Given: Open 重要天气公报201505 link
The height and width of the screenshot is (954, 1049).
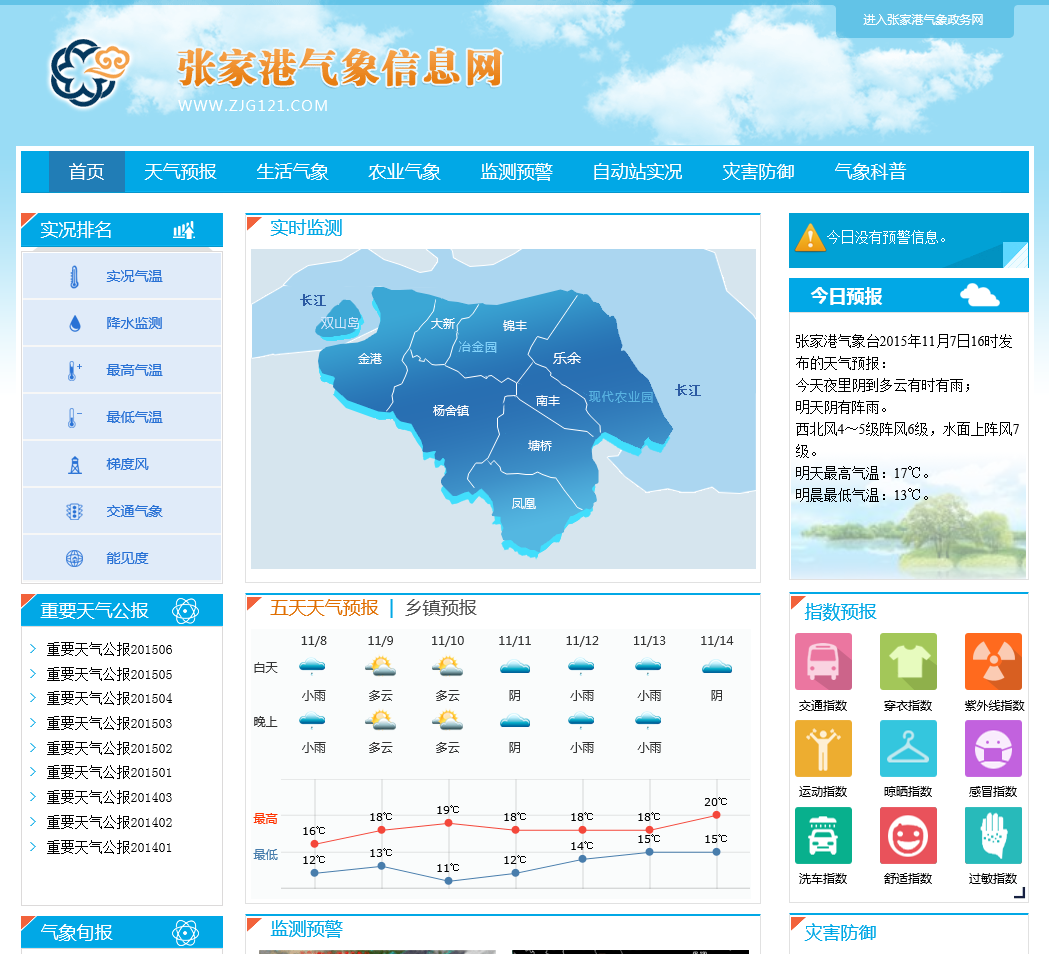Looking at the screenshot, I should point(109,674).
